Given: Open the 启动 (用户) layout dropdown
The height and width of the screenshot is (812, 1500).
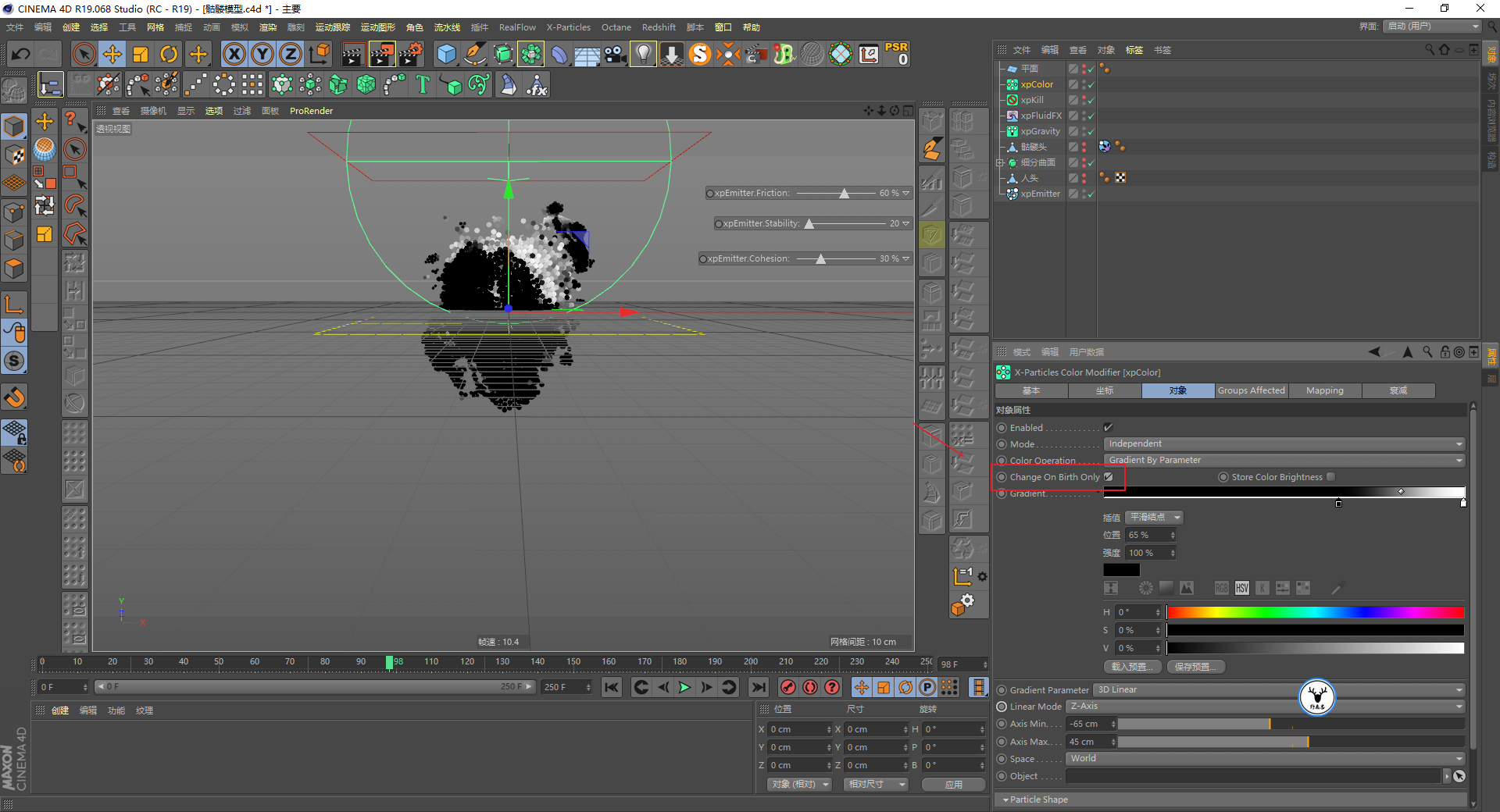Looking at the screenshot, I should (1433, 27).
